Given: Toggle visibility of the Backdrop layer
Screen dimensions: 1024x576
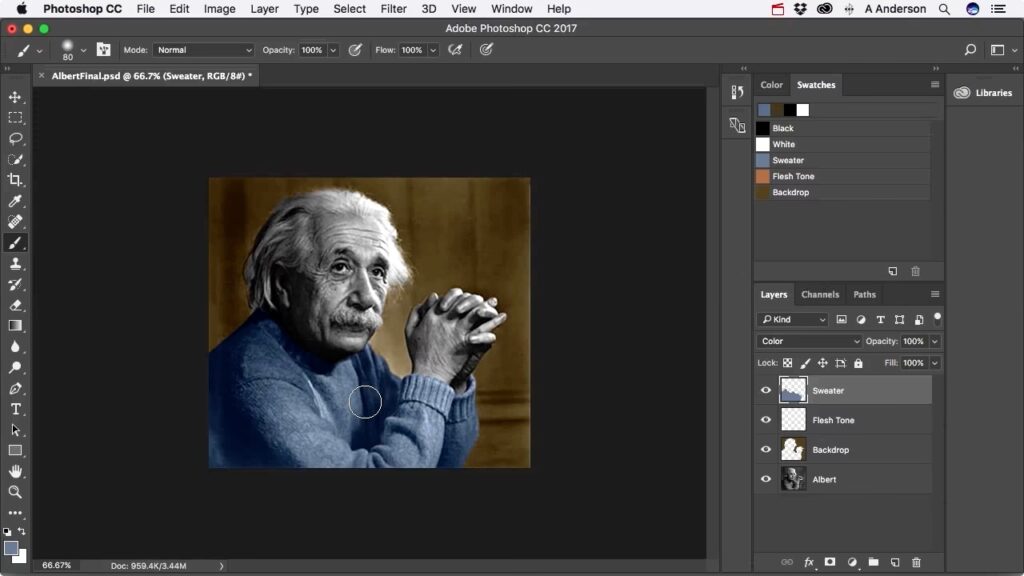Looking at the screenshot, I should pyautogui.click(x=766, y=450).
